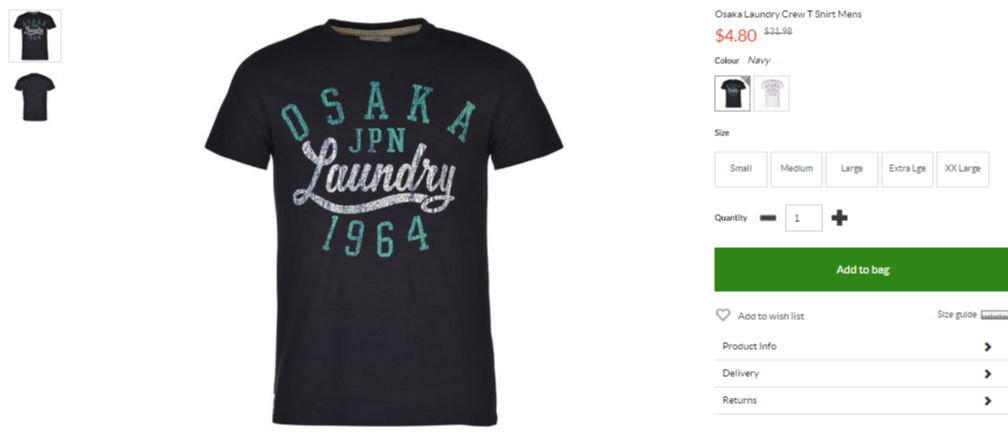Expand the Returns section
The width and height of the screenshot is (1008, 437).
coord(861,400)
